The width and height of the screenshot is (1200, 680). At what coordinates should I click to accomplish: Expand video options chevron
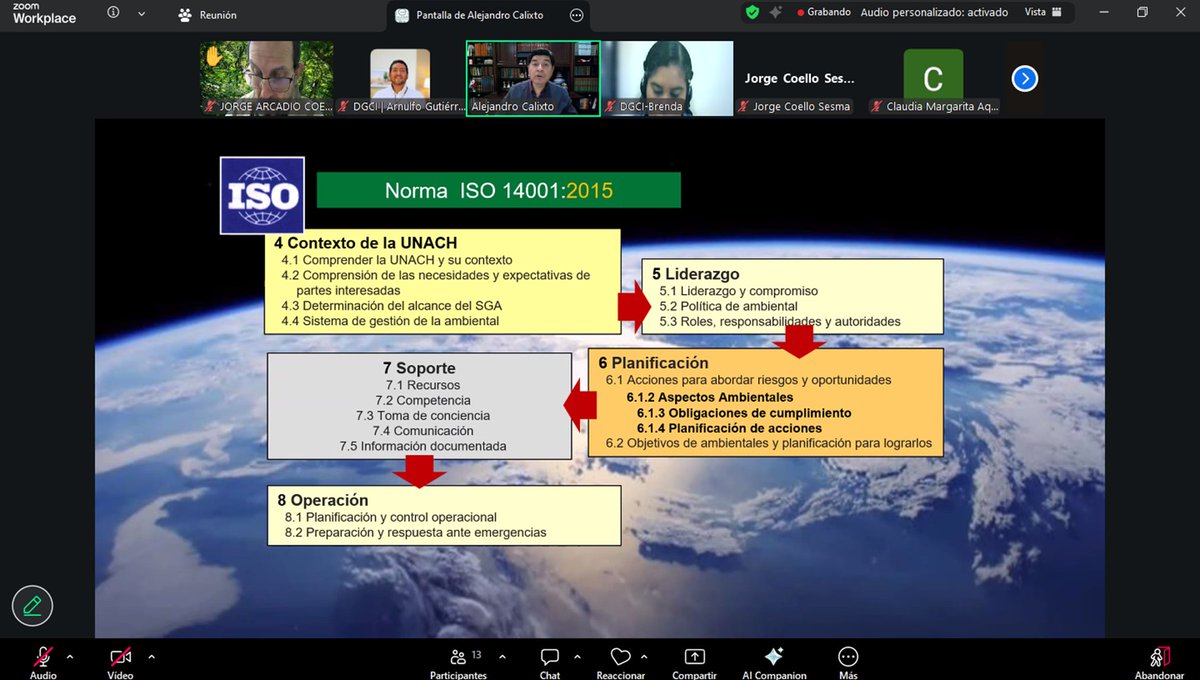(x=151, y=657)
